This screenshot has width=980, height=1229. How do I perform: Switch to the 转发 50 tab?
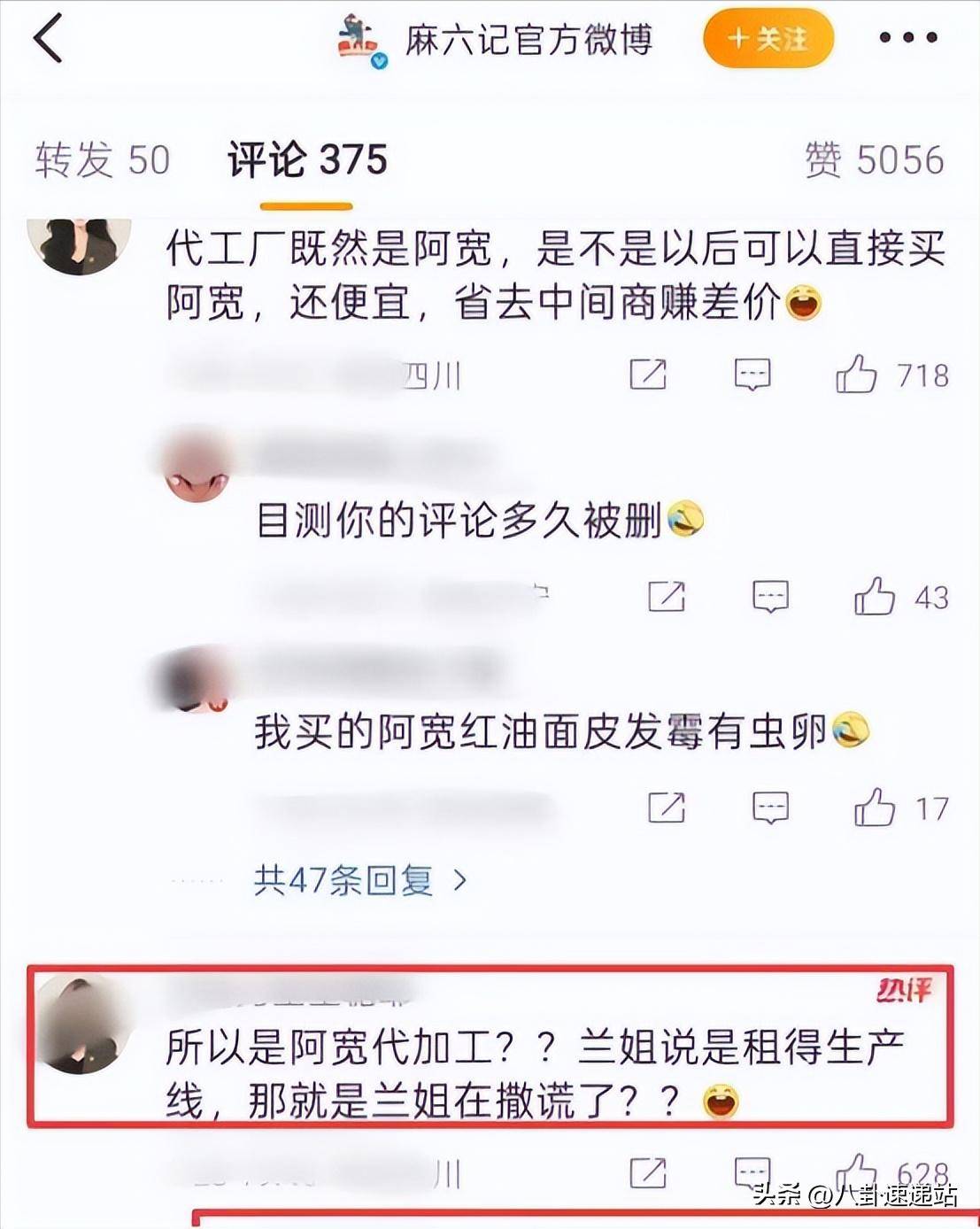point(103,161)
